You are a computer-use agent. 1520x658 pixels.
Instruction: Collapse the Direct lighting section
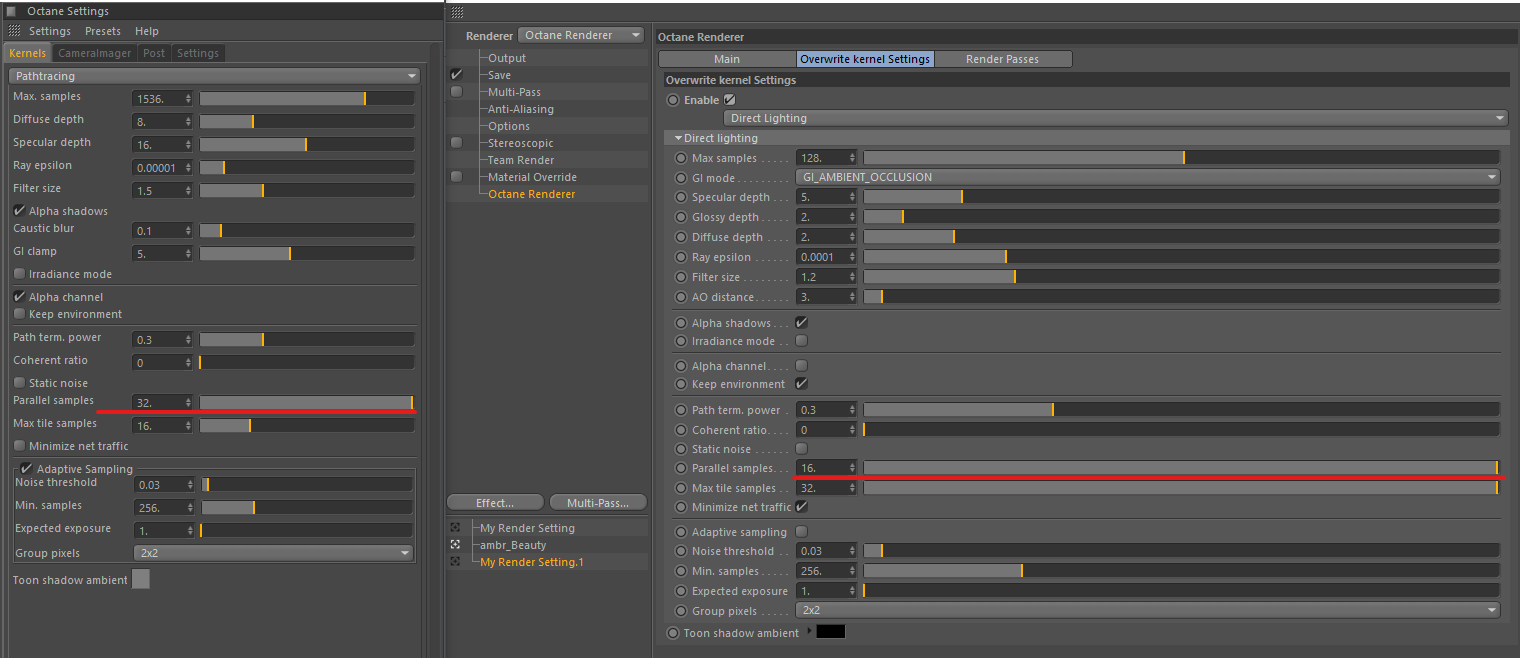[x=678, y=138]
